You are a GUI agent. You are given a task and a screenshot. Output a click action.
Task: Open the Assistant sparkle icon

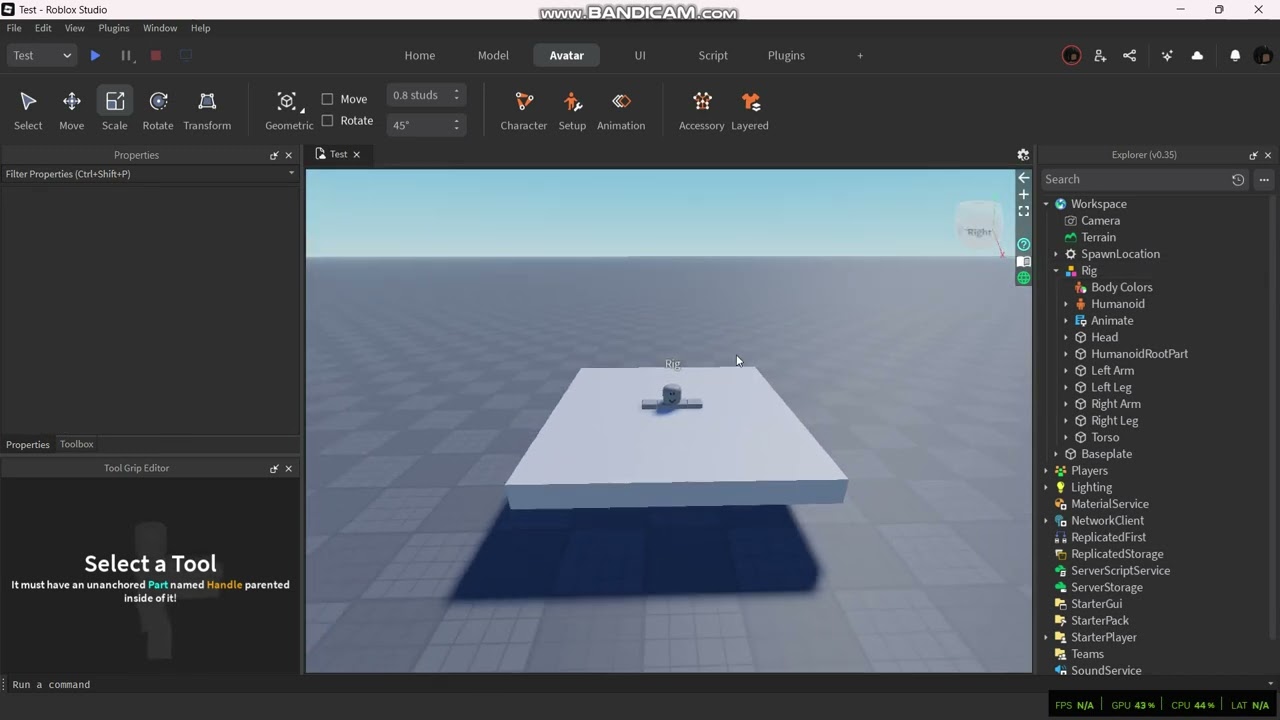click(x=1167, y=56)
